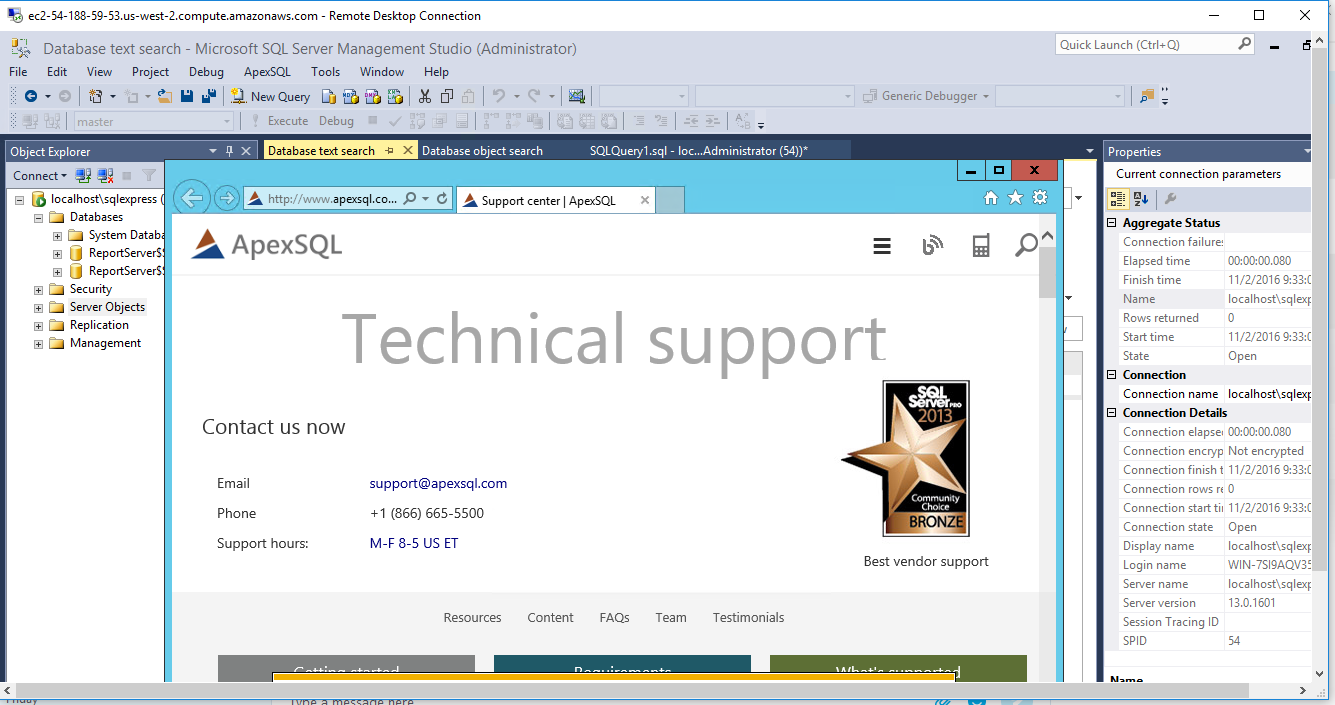Open the ApexSQL menu
Screen dimensions: 1335x705
click(267, 72)
